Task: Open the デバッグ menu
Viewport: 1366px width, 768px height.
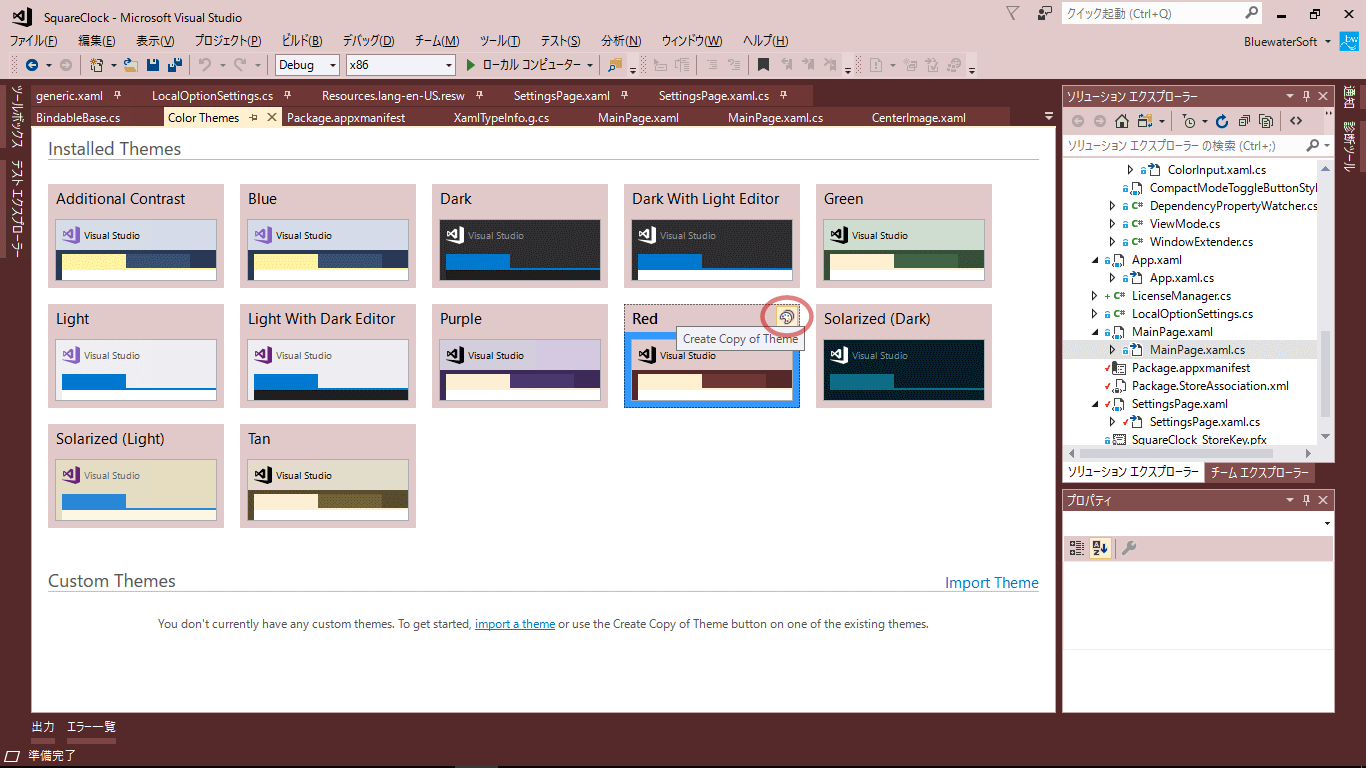Action: [367, 40]
